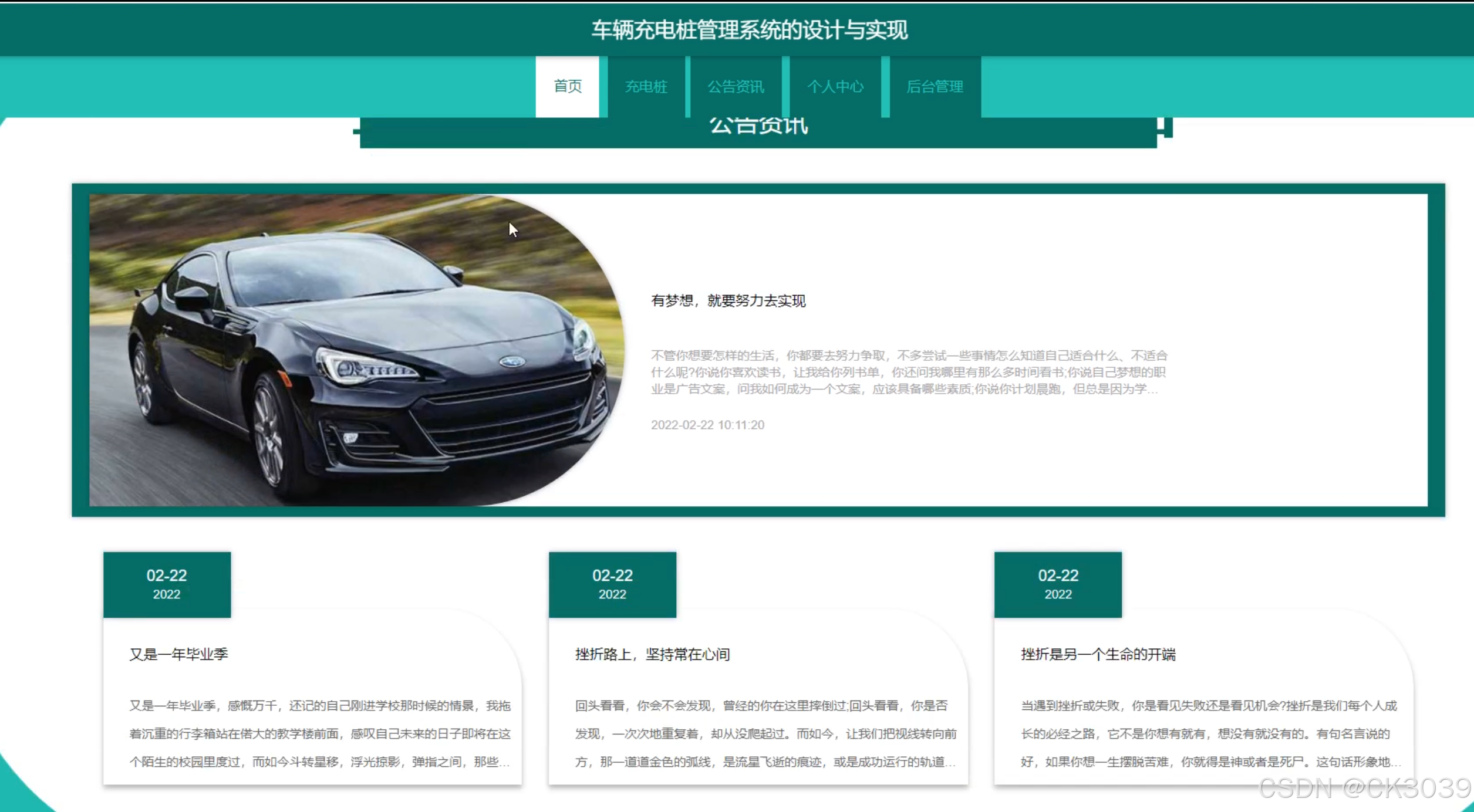Open 挫折路上，坚持常在心间 article title

pyautogui.click(x=652, y=654)
